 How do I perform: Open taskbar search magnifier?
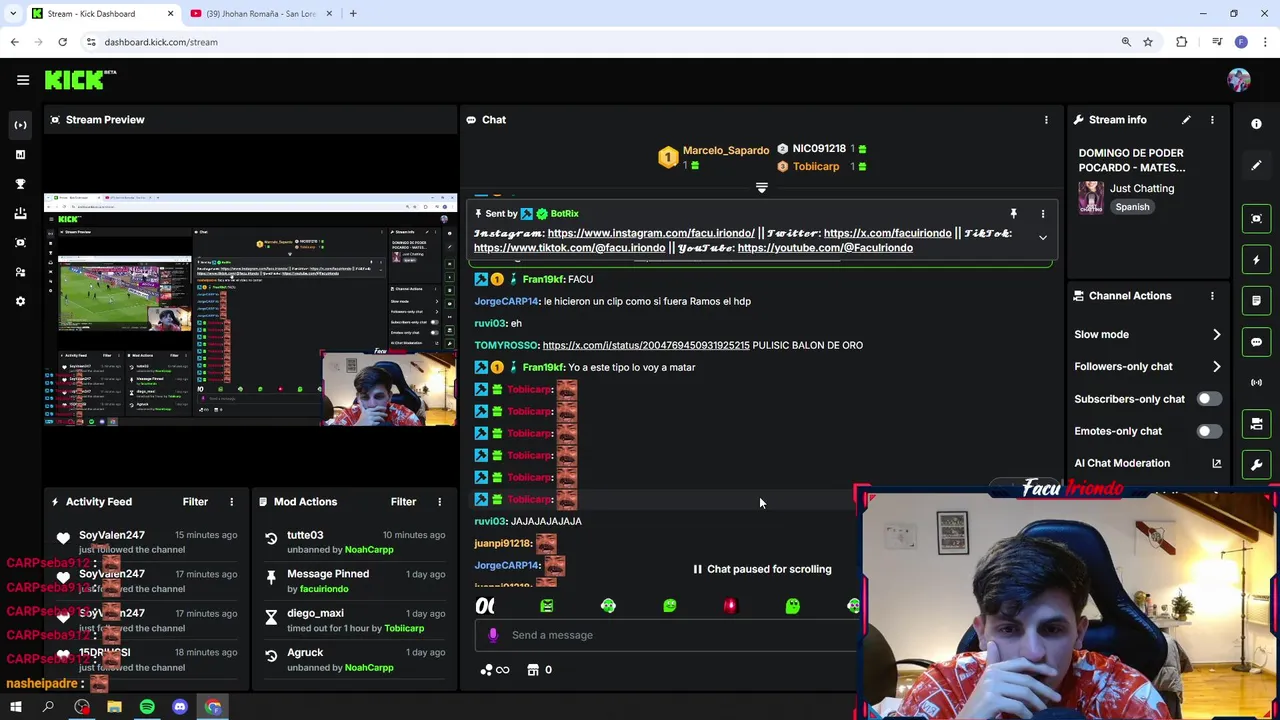point(48,707)
